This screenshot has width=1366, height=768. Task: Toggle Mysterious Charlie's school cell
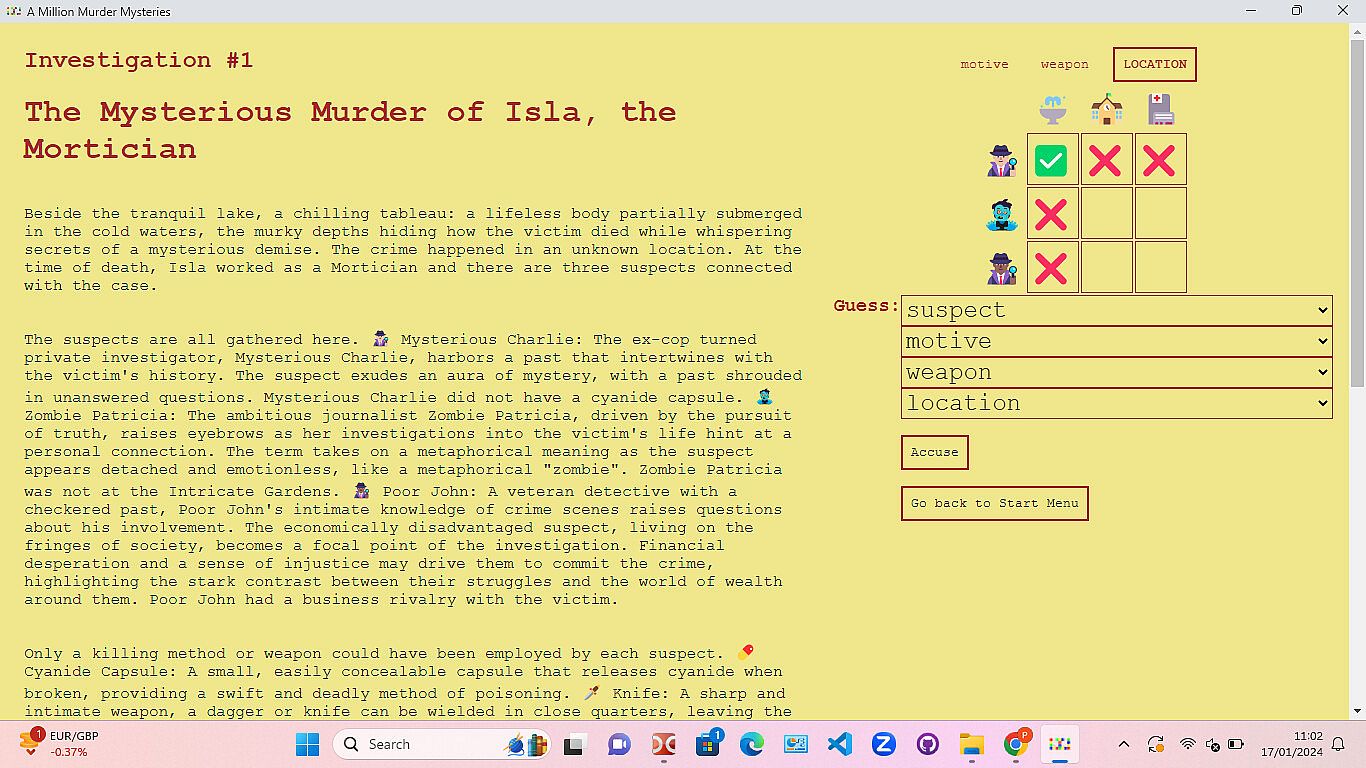[1106, 160]
